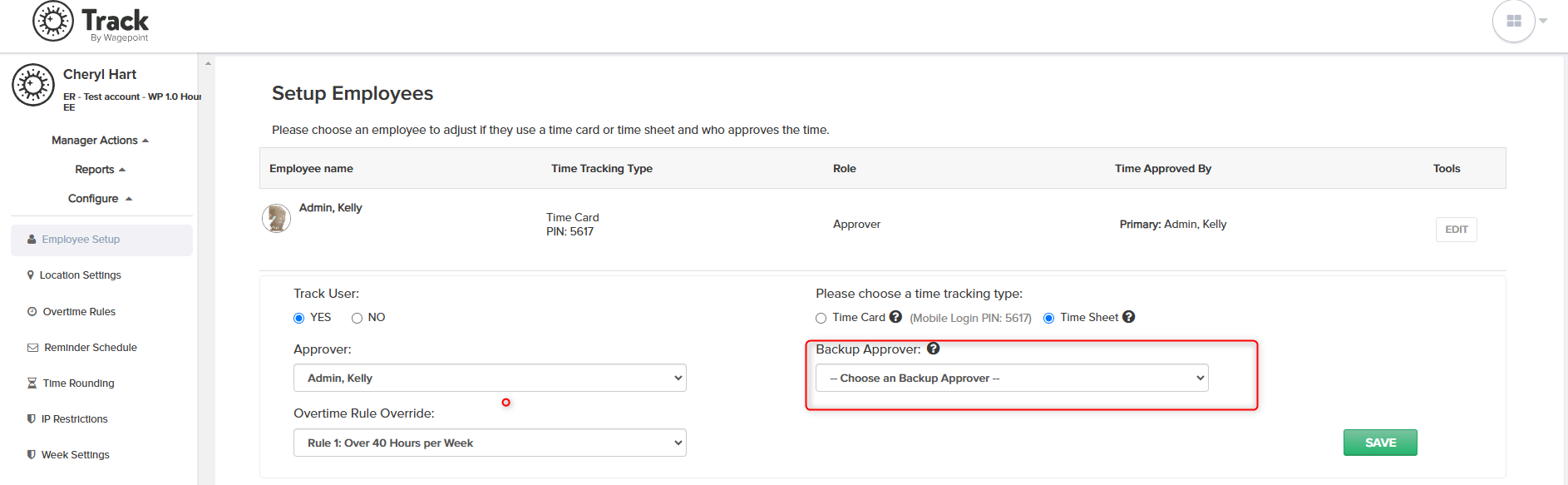Click the Admin, Kelly employee name
1568x485 pixels.
[331, 208]
